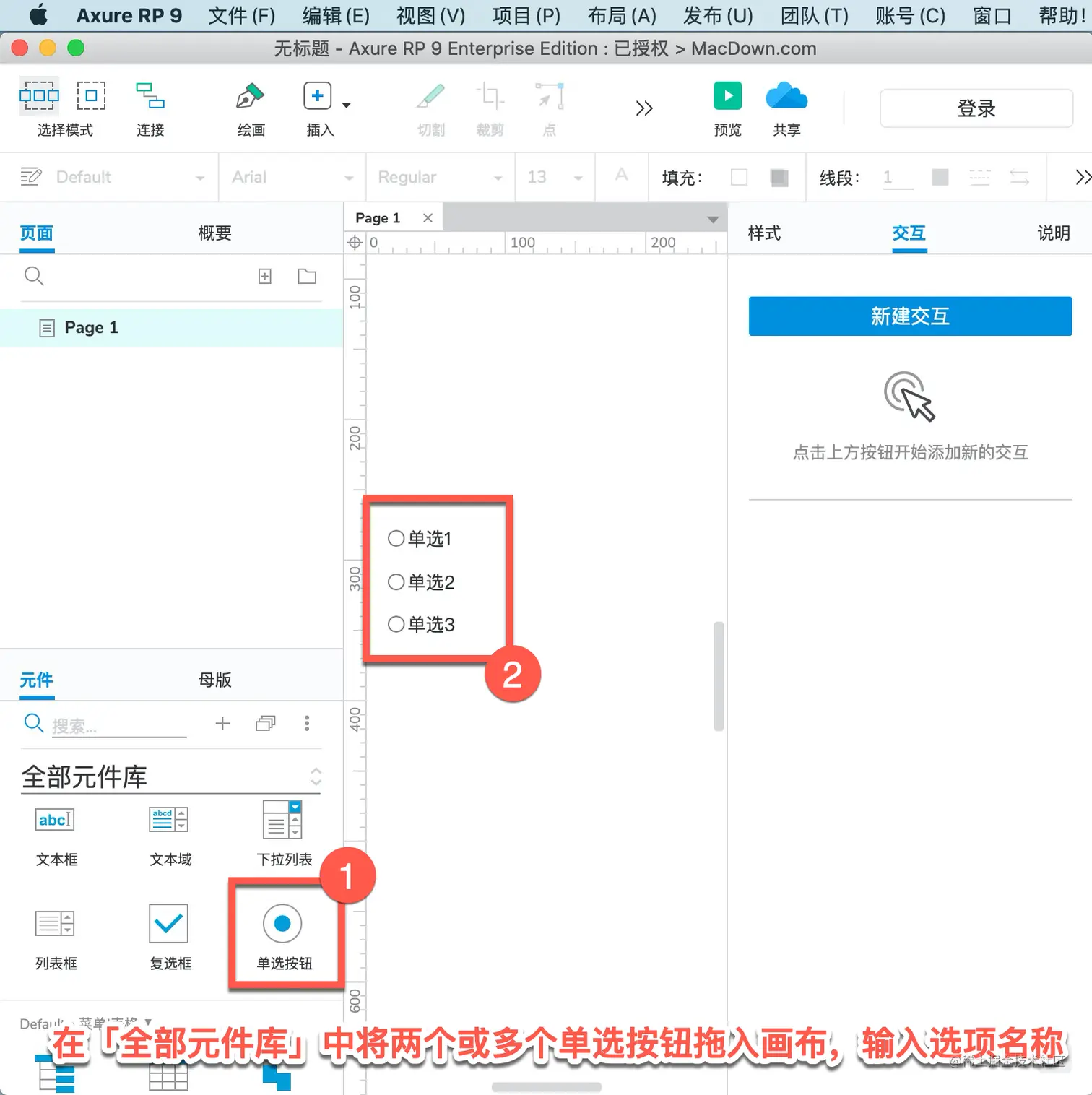Select the Droplist (下拉列表) widget
Viewport: 1092px width, 1095px height.
click(x=284, y=834)
